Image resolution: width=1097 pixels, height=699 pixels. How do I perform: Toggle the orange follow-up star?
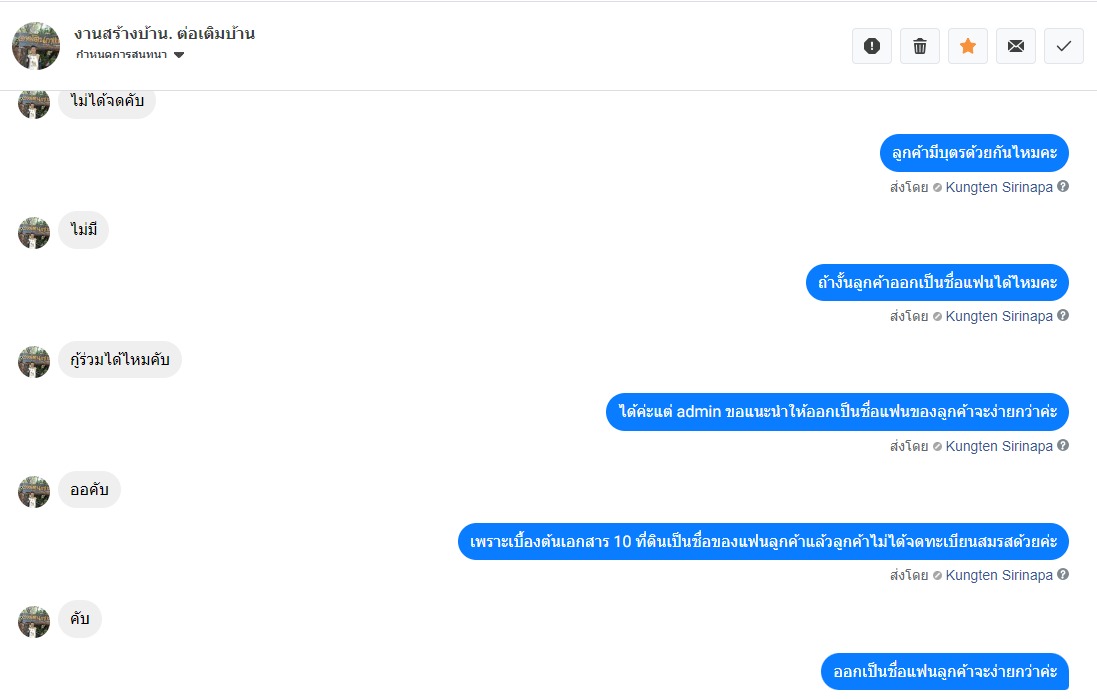[968, 46]
